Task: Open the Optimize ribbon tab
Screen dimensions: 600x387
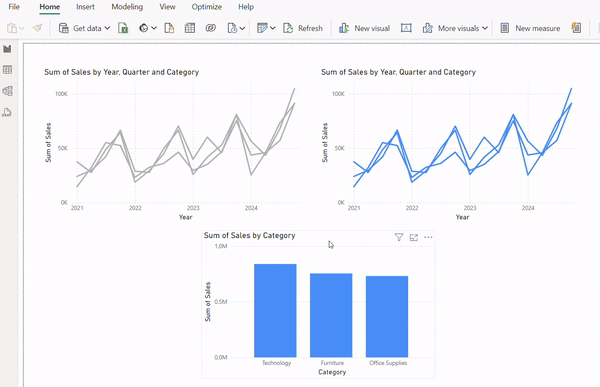Action: [x=207, y=7]
